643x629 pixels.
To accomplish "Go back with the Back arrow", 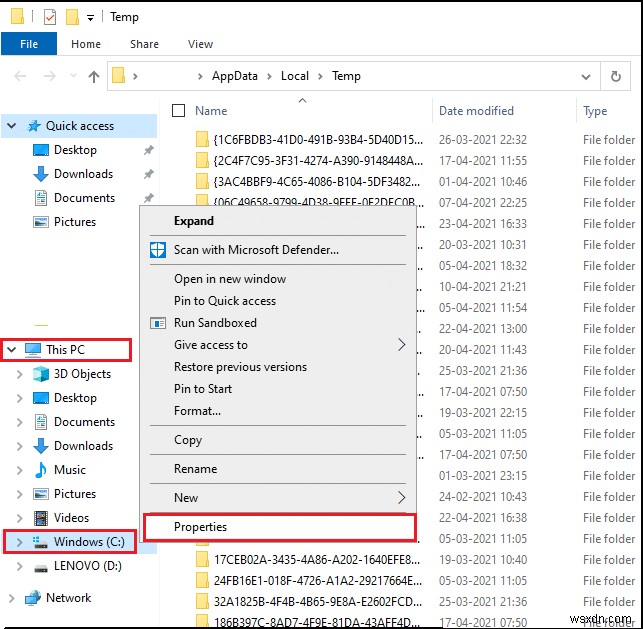I will 20,76.
